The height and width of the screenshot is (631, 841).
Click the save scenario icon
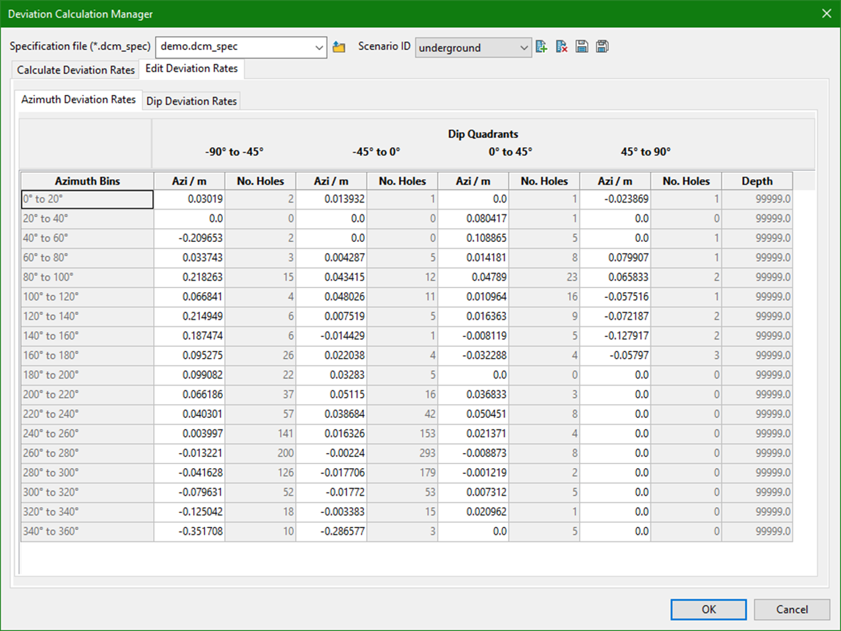(582, 47)
